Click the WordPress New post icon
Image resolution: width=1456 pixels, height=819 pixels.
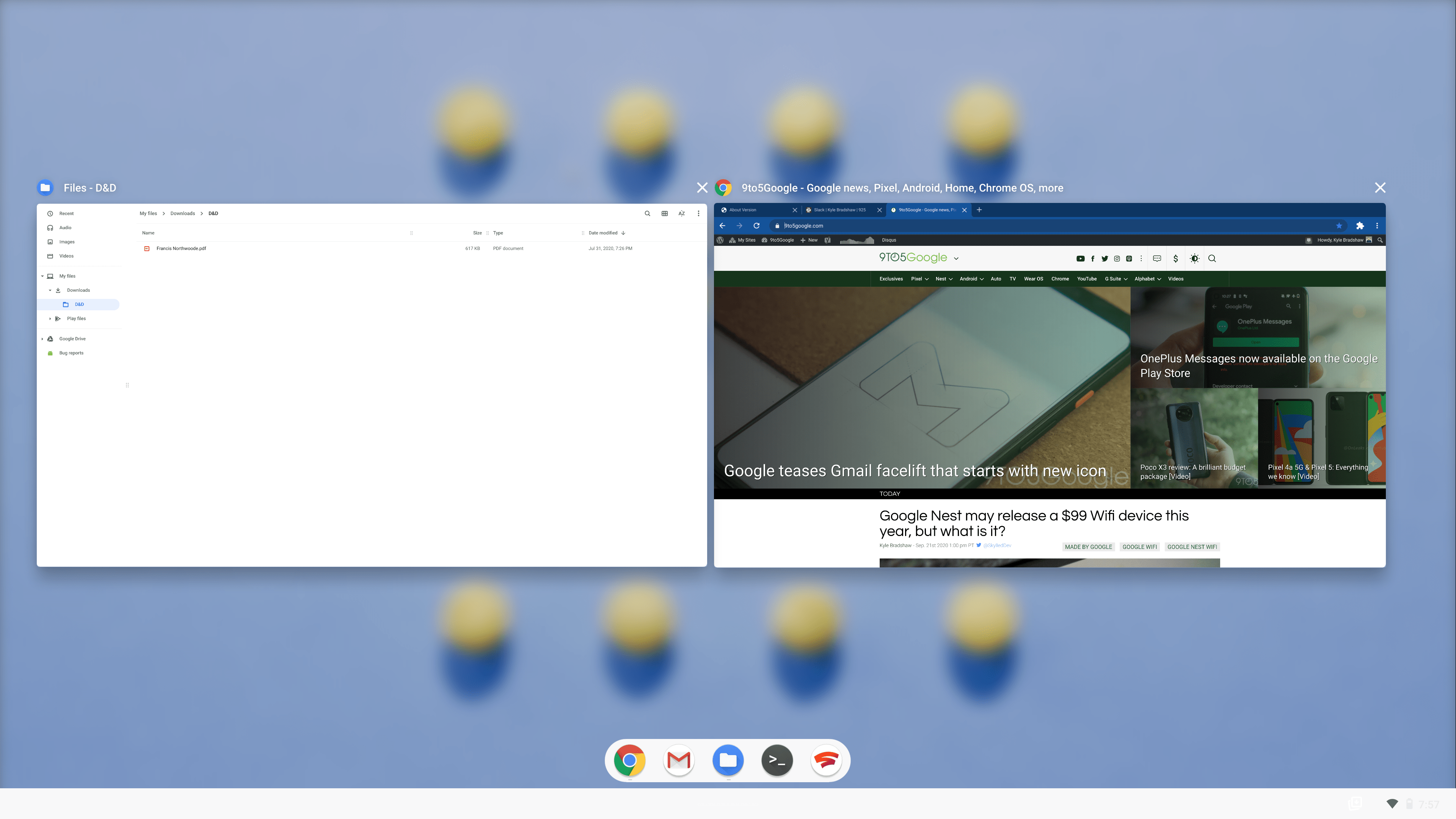click(809, 240)
